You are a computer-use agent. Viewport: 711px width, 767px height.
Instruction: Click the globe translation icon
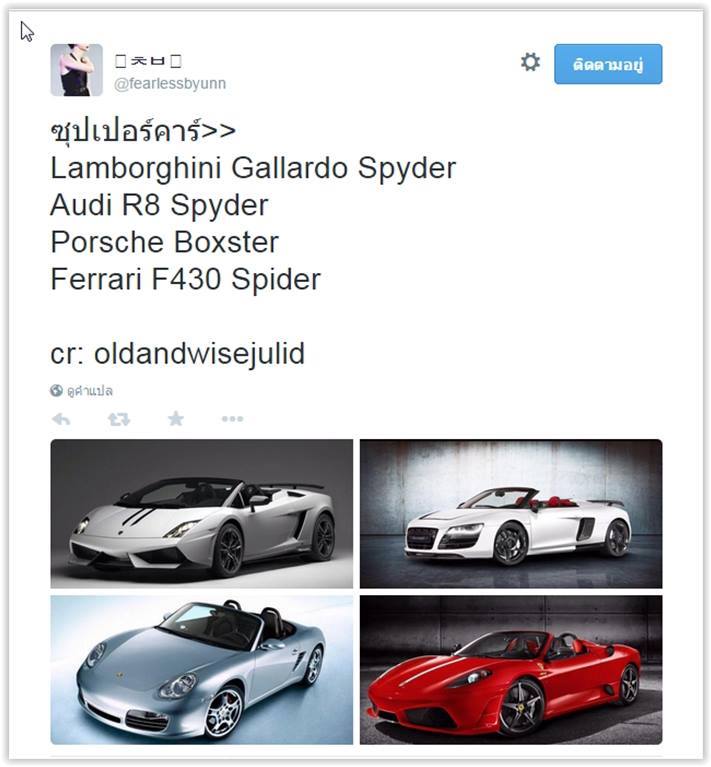tap(56, 390)
